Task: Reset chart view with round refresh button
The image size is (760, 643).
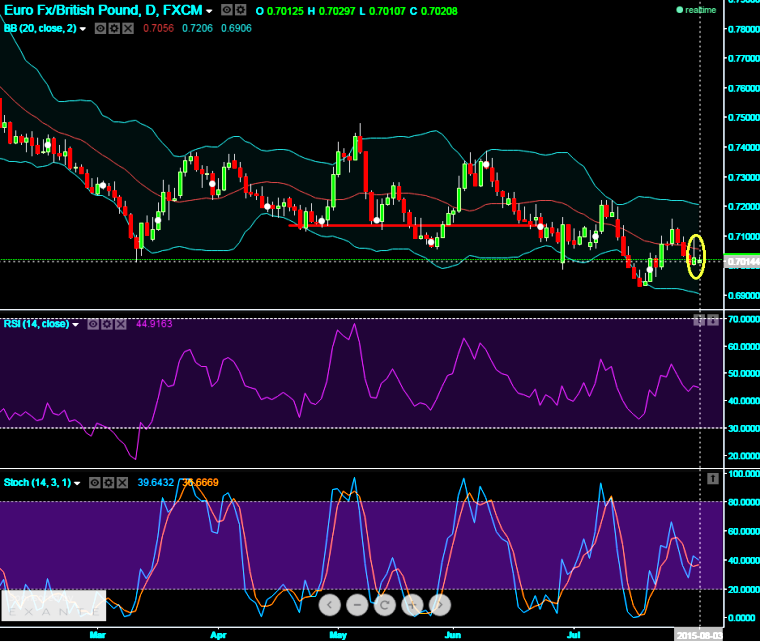Action: tap(385, 605)
